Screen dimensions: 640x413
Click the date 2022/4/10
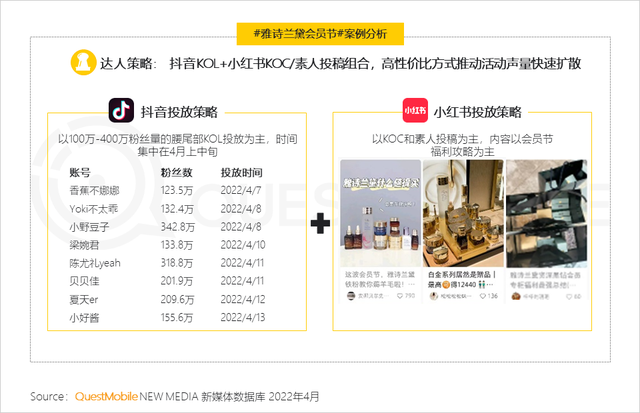pyautogui.click(x=243, y=245)
